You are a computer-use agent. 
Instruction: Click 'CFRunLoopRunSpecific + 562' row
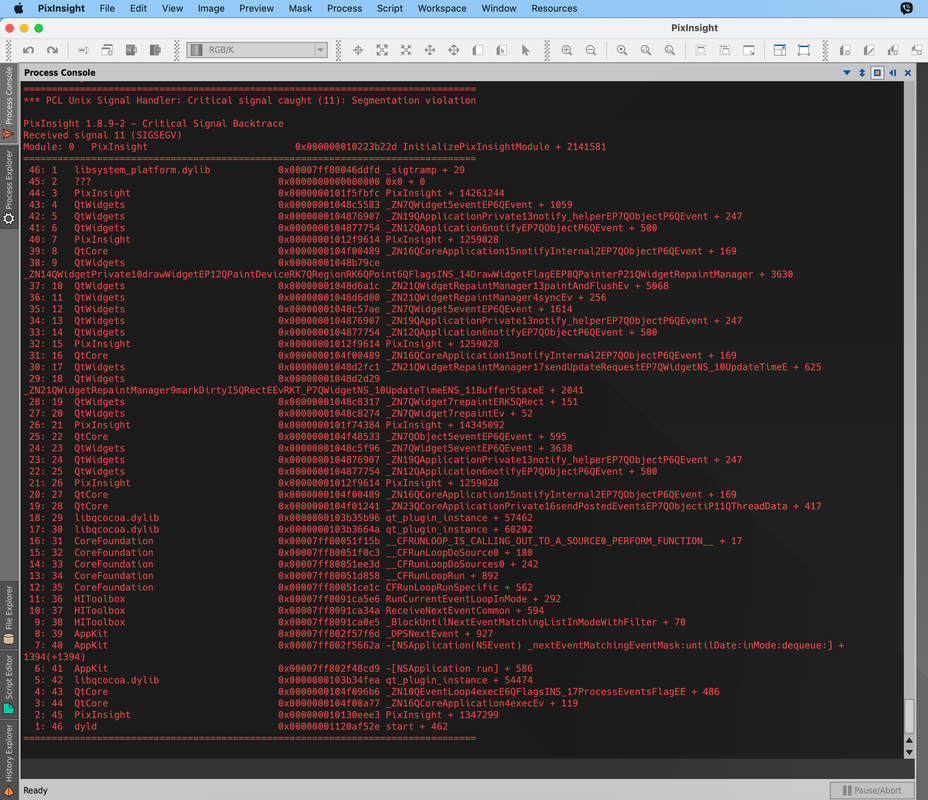(x=281, y=588)
